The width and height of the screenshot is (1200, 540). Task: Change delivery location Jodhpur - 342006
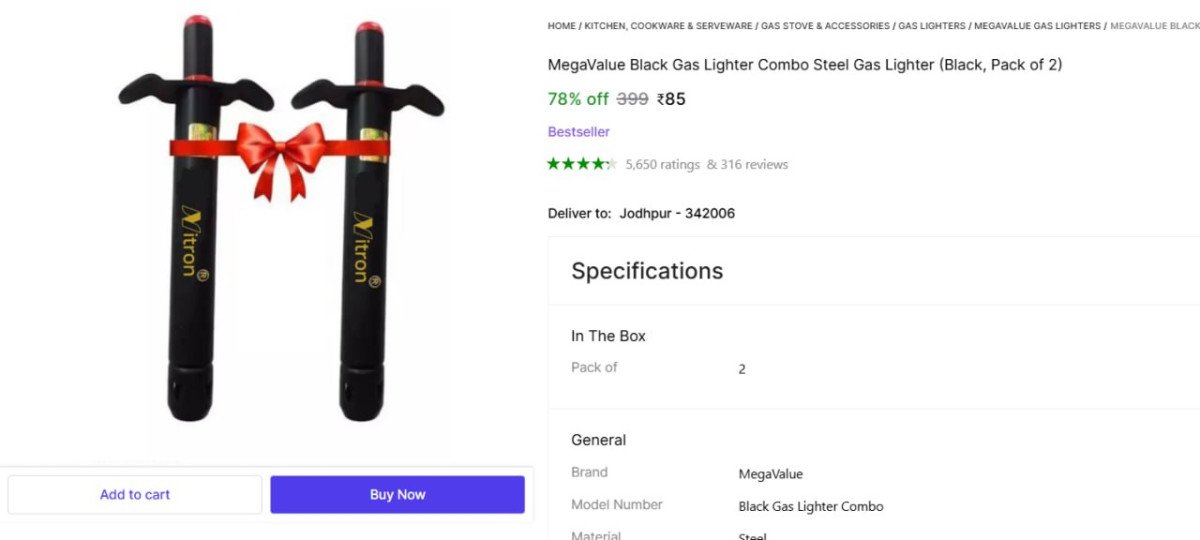[677, 213]
